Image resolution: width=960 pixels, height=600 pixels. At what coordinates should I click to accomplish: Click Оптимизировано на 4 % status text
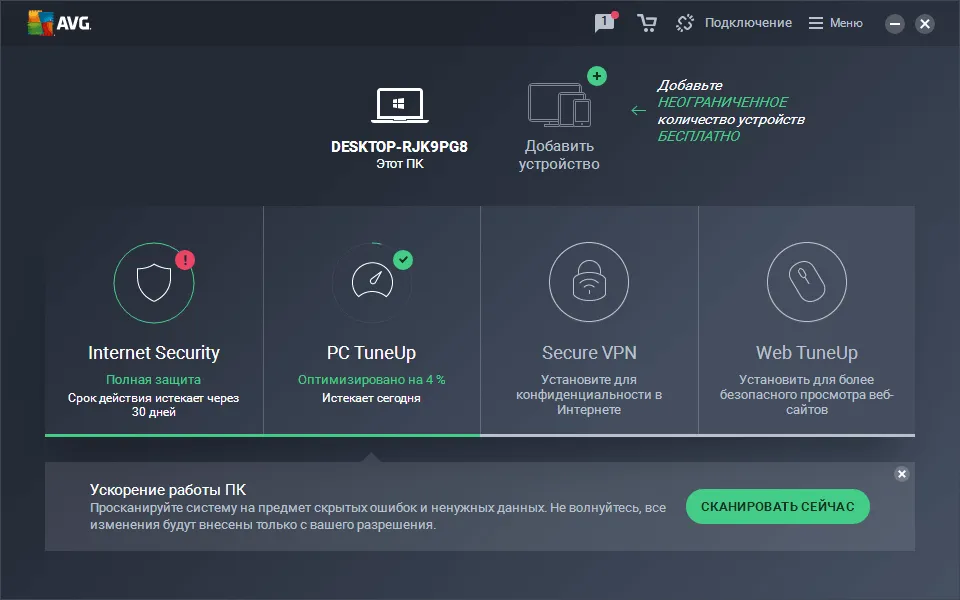(x=372, y=380)
